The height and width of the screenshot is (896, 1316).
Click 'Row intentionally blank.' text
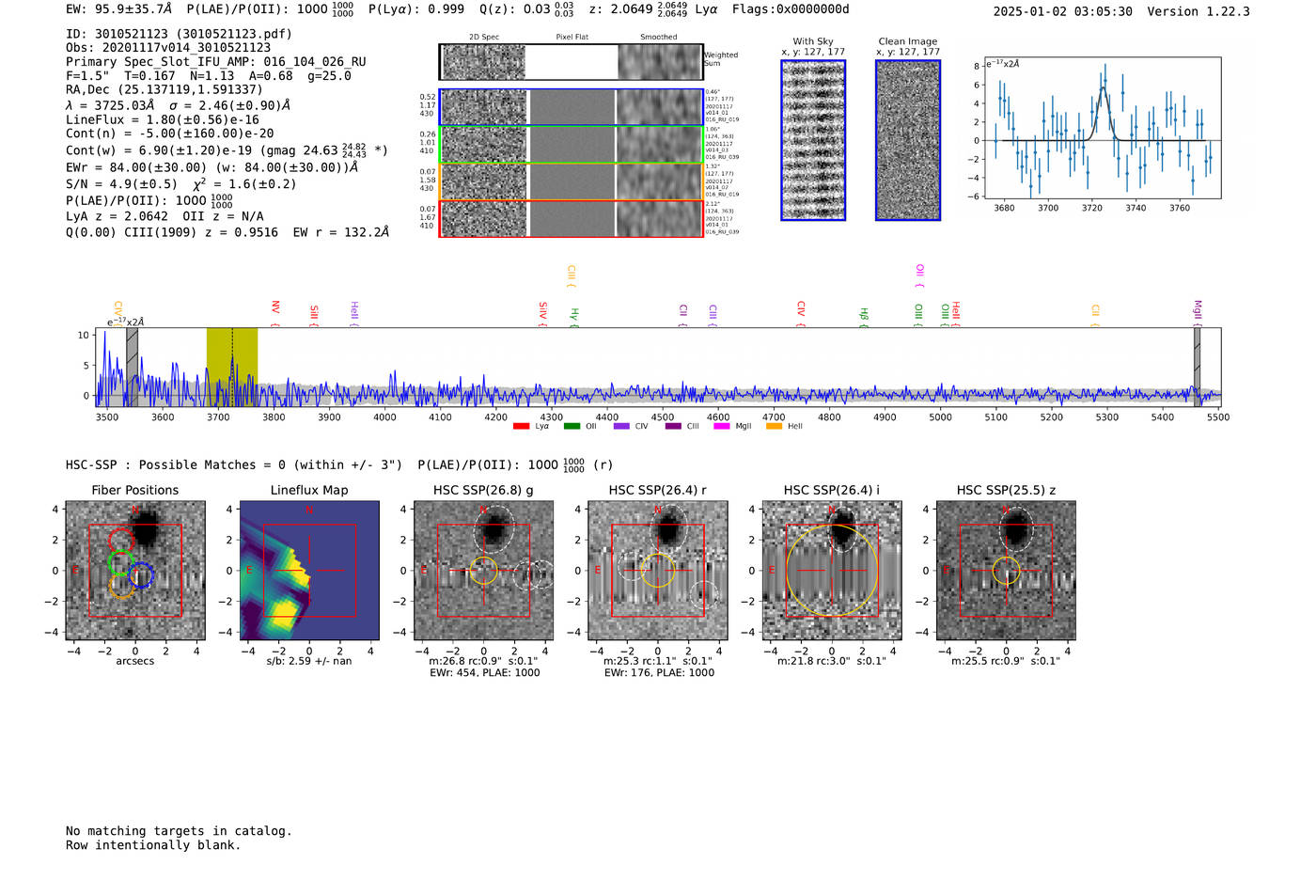153,845
